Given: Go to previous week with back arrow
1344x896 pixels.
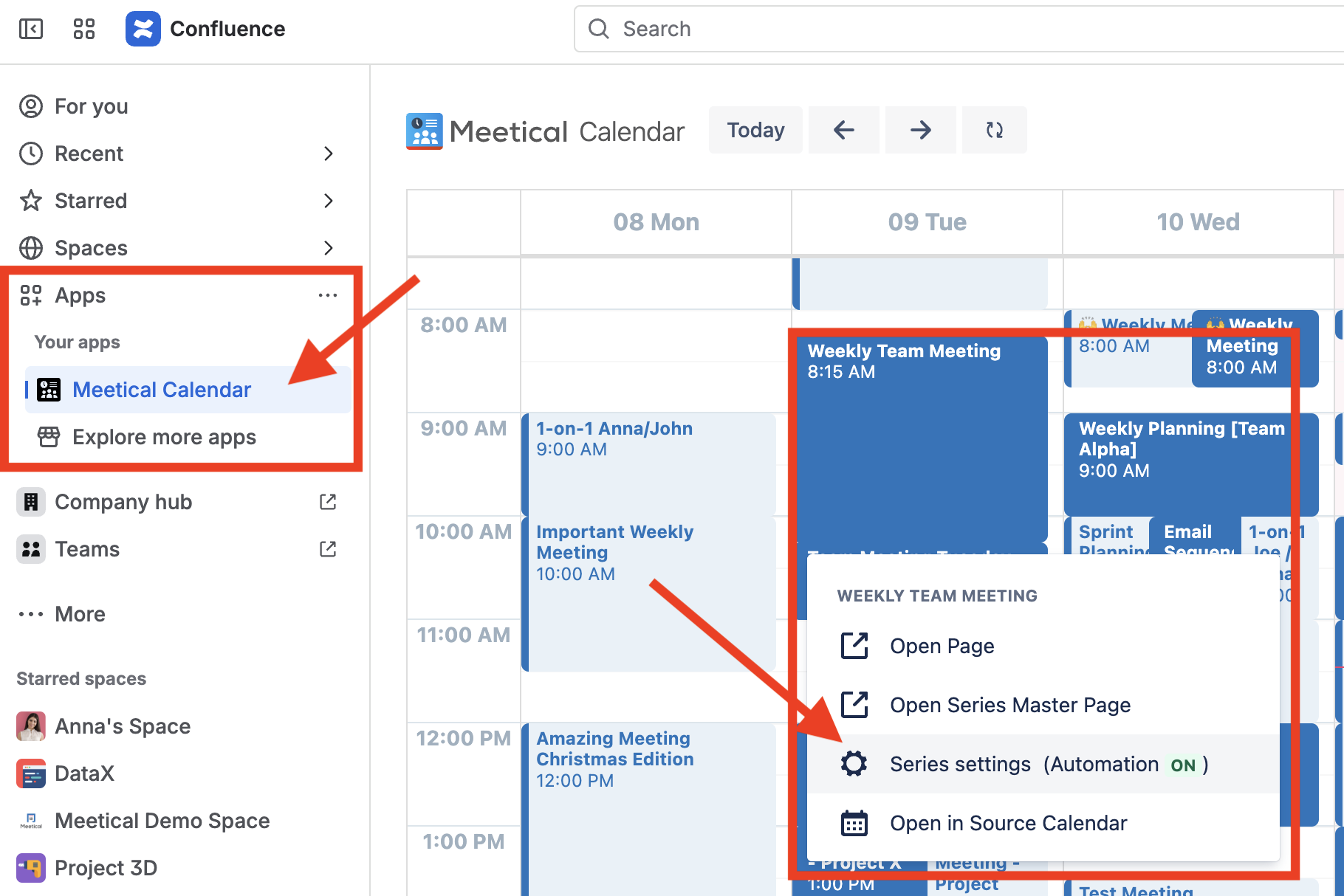Looking at the screenshot, I should pos(844,130).
